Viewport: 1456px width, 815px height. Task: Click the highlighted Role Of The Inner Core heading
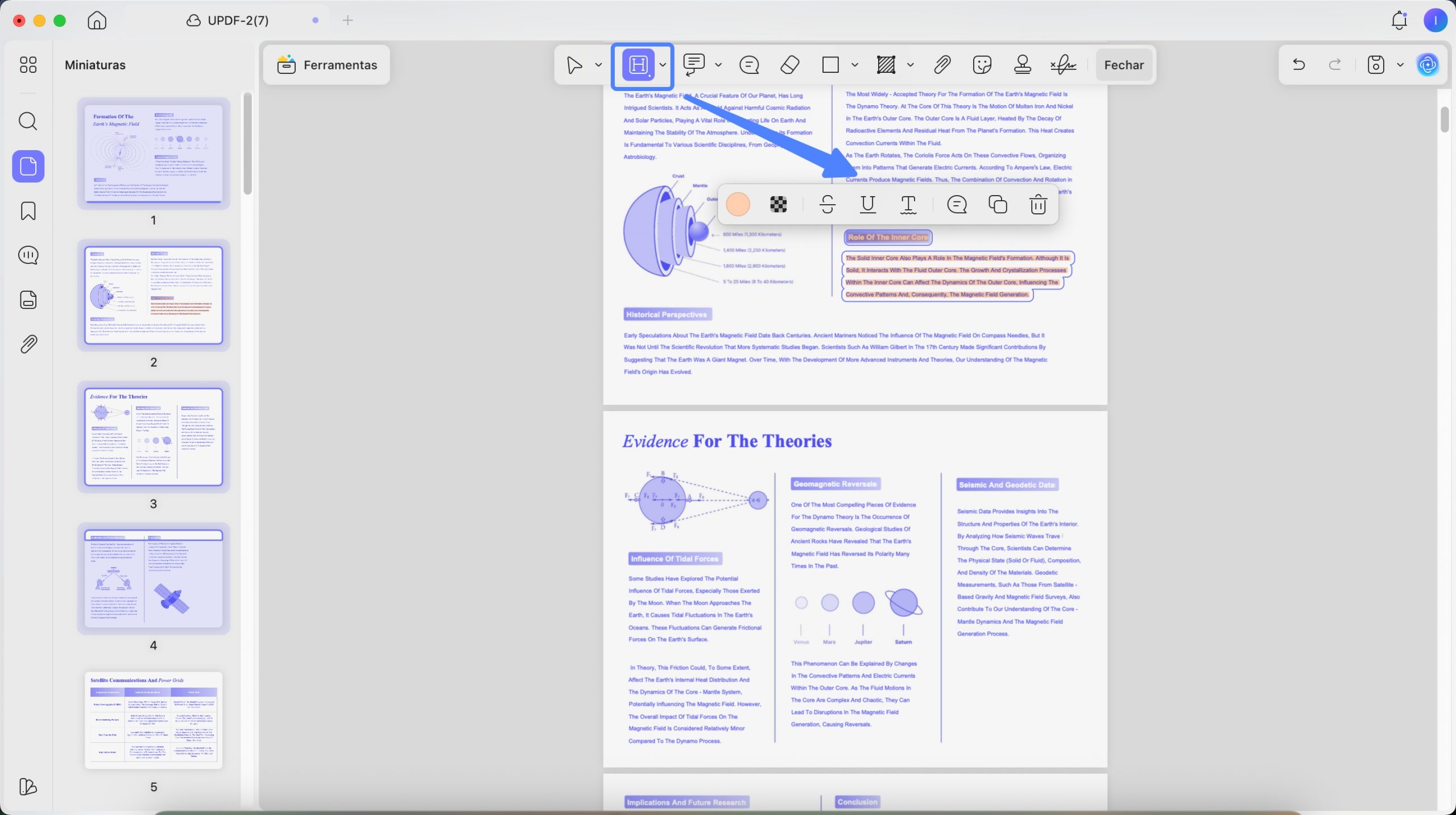(x=888, y=237)
